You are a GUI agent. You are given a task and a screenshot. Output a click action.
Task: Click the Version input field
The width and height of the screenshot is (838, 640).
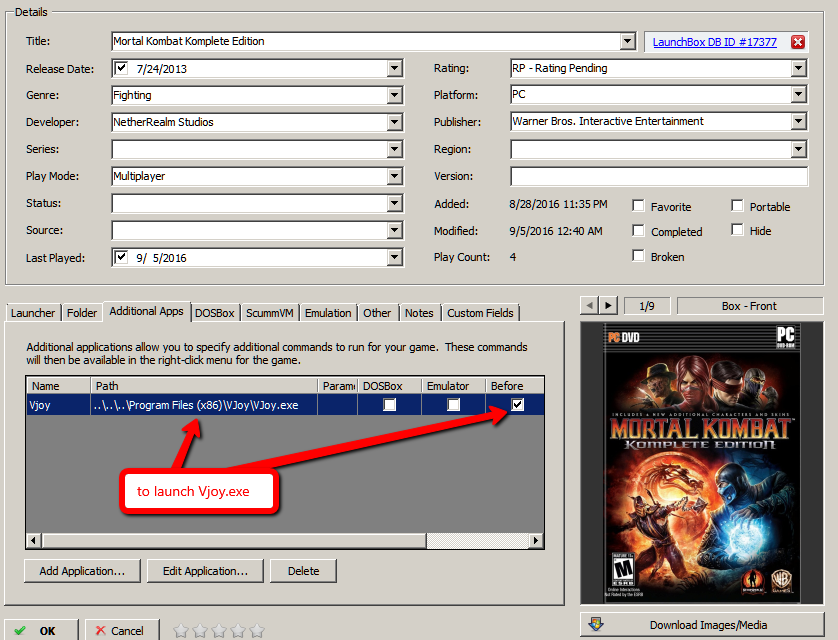(x=659, y=176)
